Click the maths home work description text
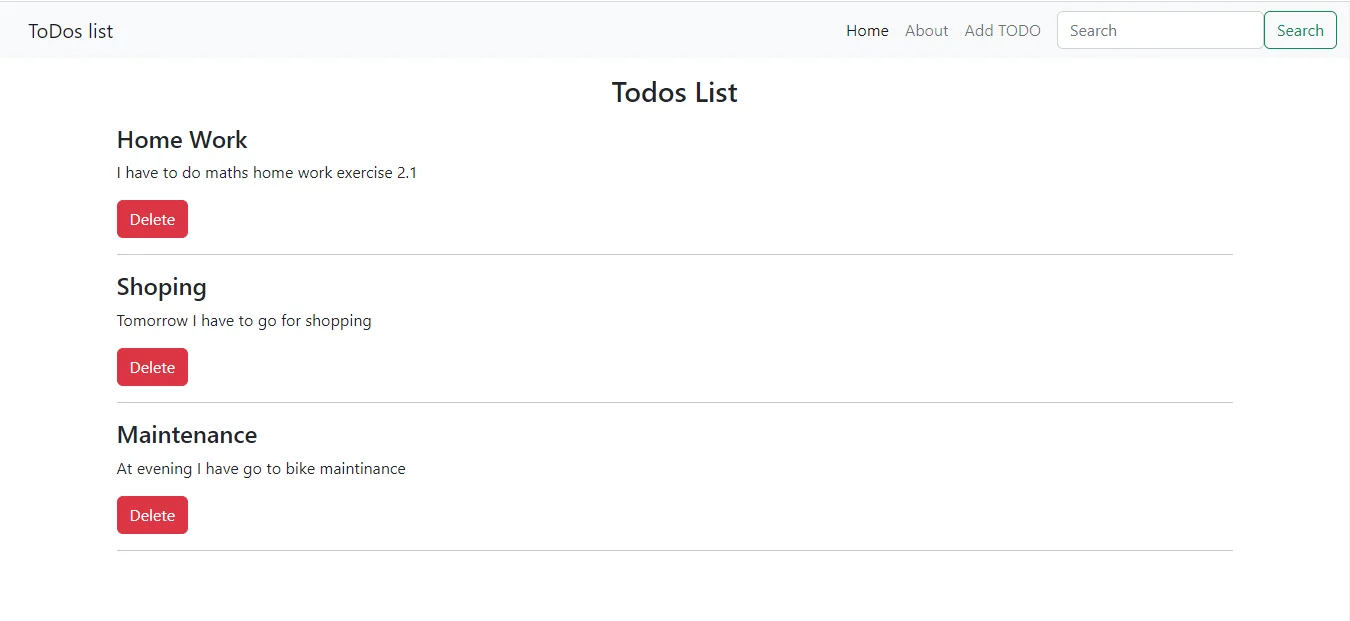 (267, 172)
